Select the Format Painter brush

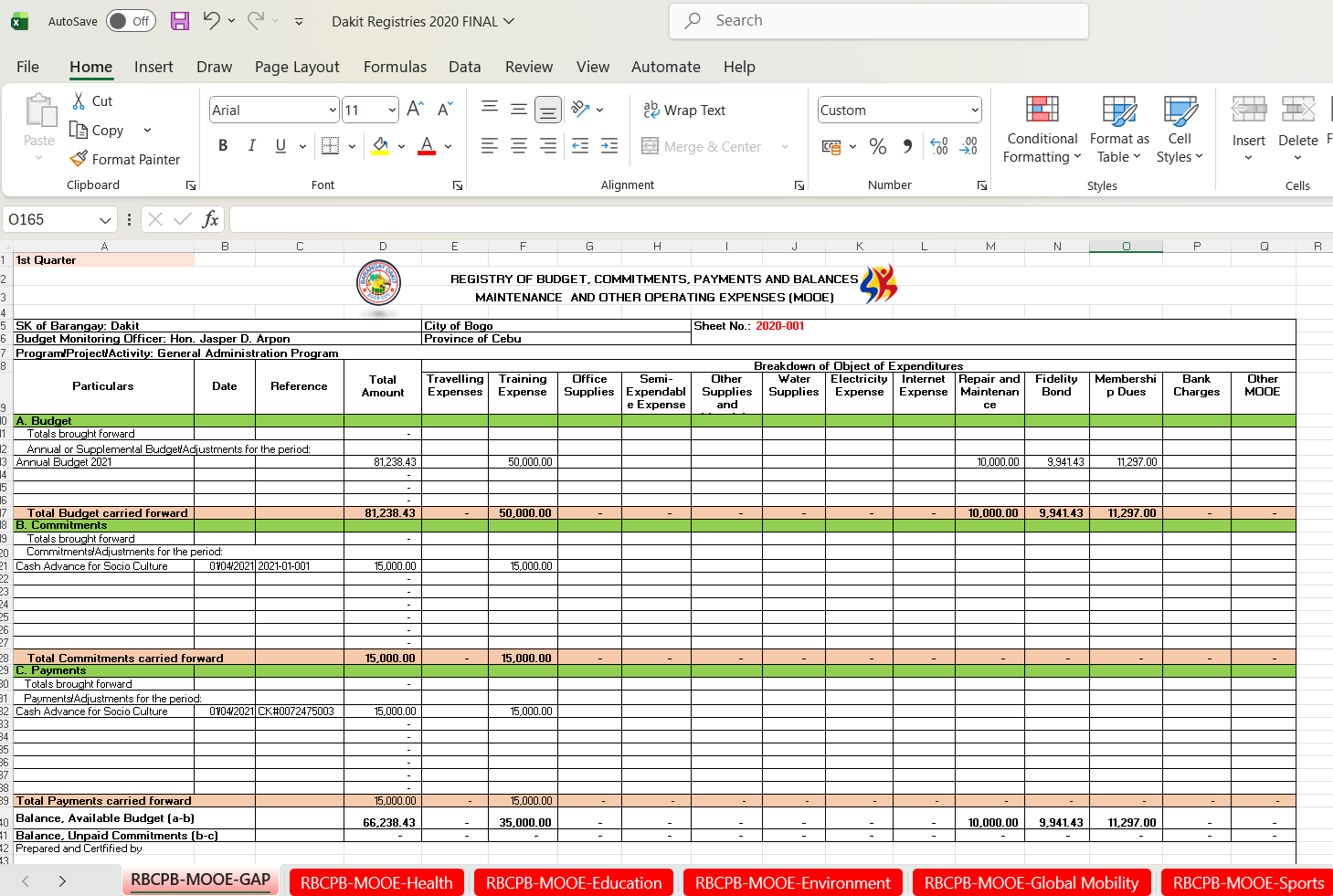coord(125,159)
